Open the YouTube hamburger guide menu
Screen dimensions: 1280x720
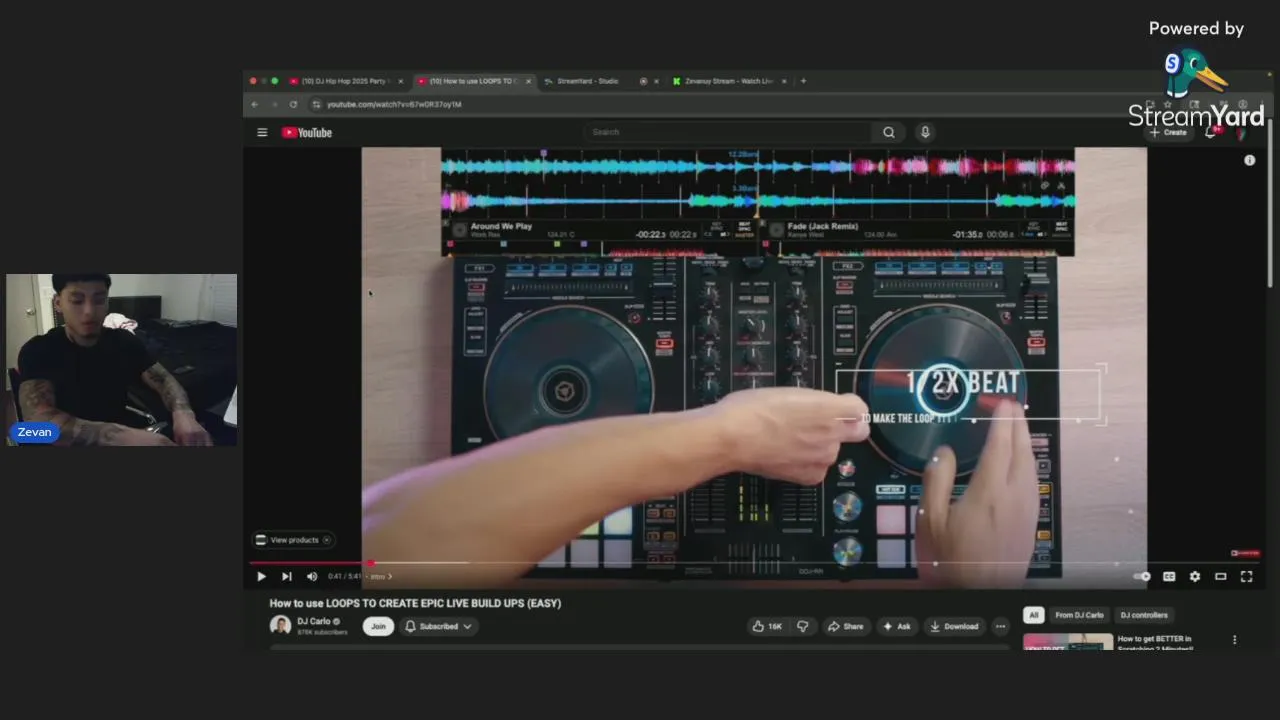click(x=262, y=132)
